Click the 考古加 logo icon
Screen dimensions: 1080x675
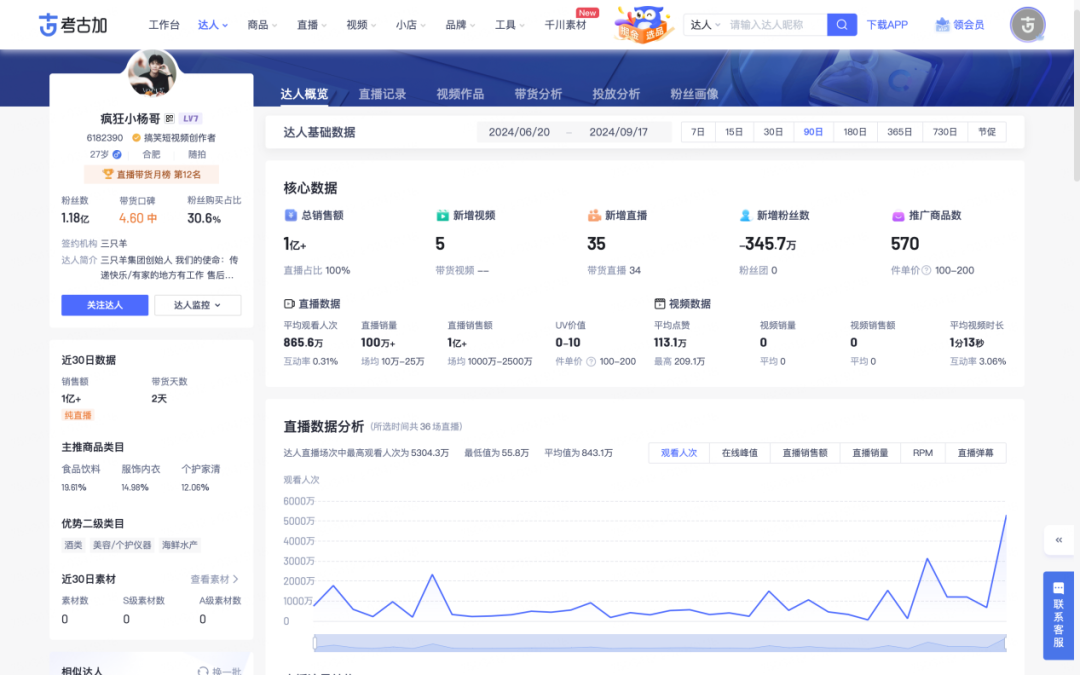[x=48, y=24]
